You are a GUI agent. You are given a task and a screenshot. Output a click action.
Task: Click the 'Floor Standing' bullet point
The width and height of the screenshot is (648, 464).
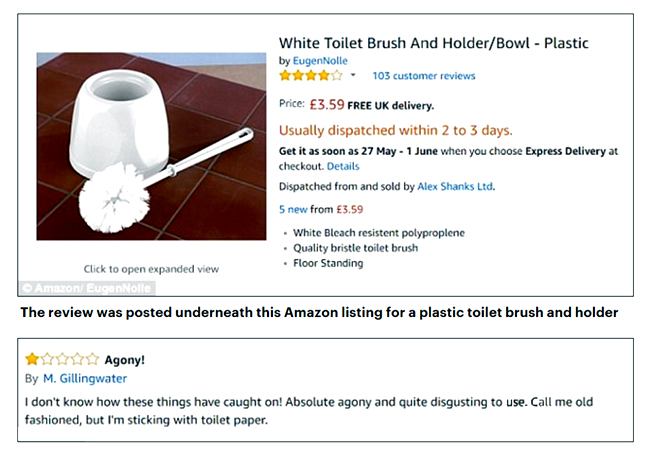coord(328,263)
